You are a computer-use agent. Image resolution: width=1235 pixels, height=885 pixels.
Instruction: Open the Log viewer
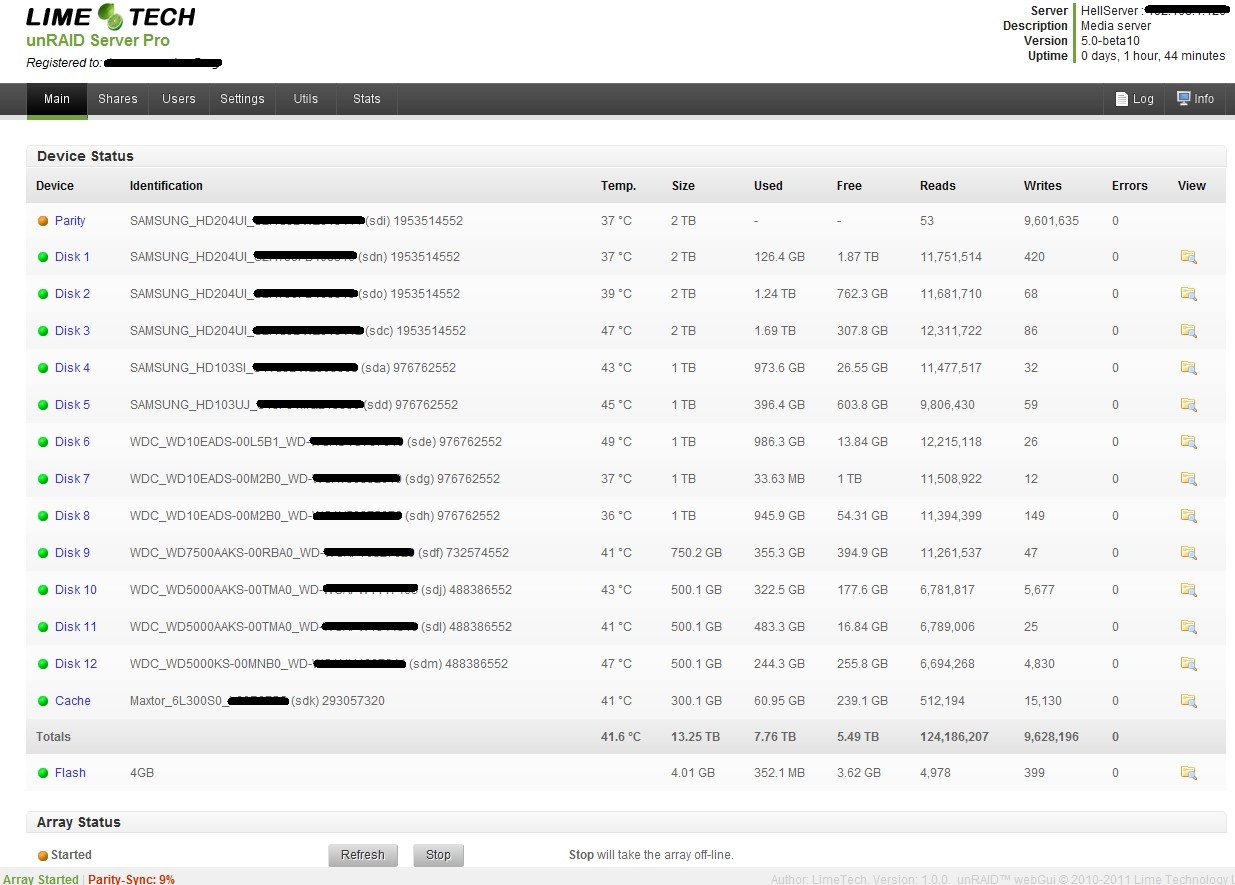(1134, 99)
